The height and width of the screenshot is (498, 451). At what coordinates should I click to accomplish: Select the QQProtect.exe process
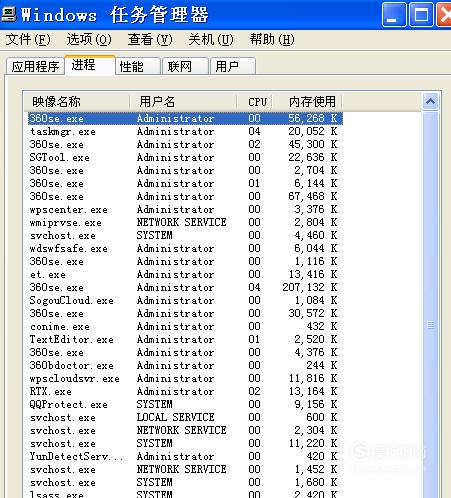tap(185, 404)
